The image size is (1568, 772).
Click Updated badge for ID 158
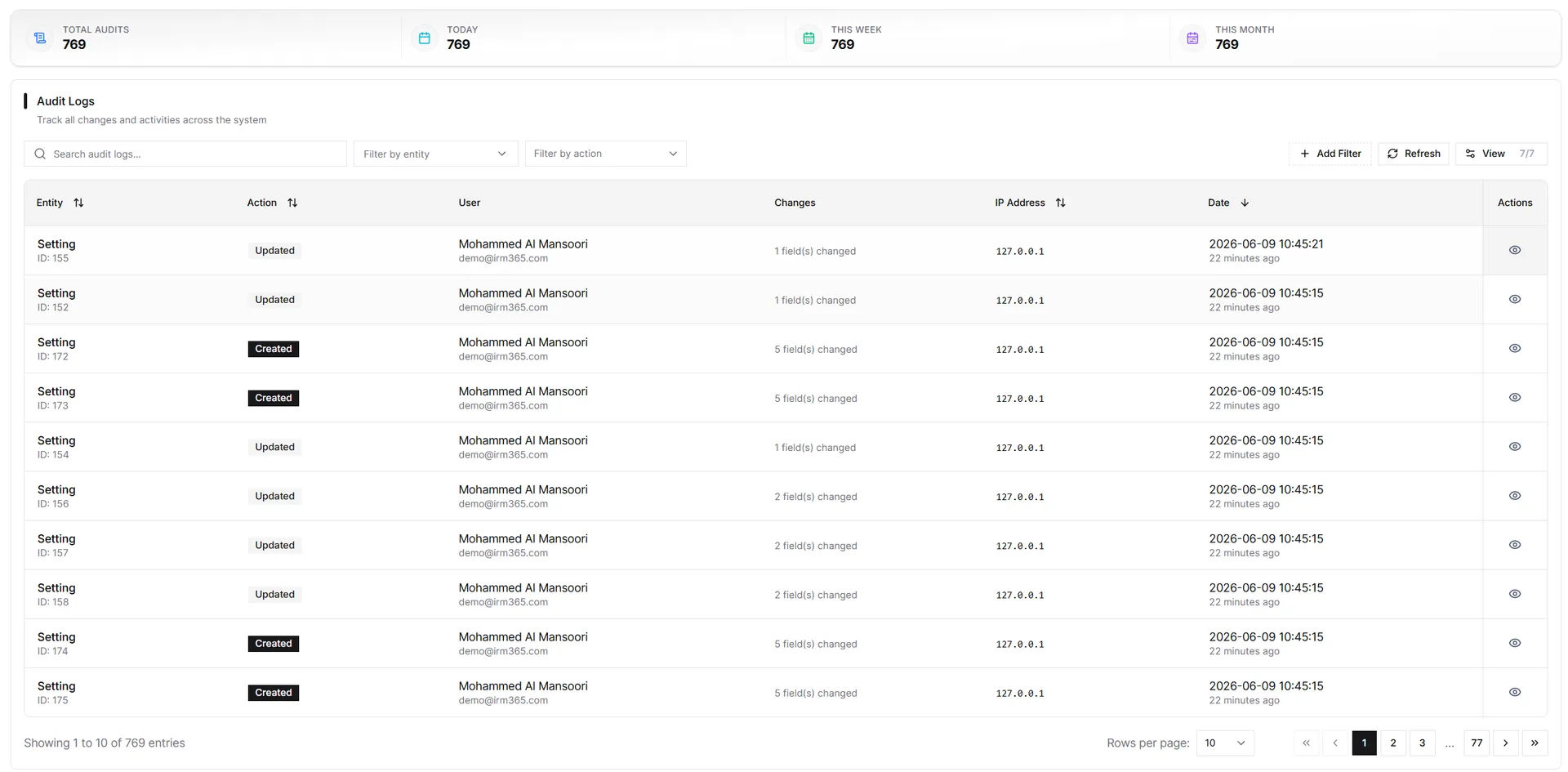tap(274, 595)
